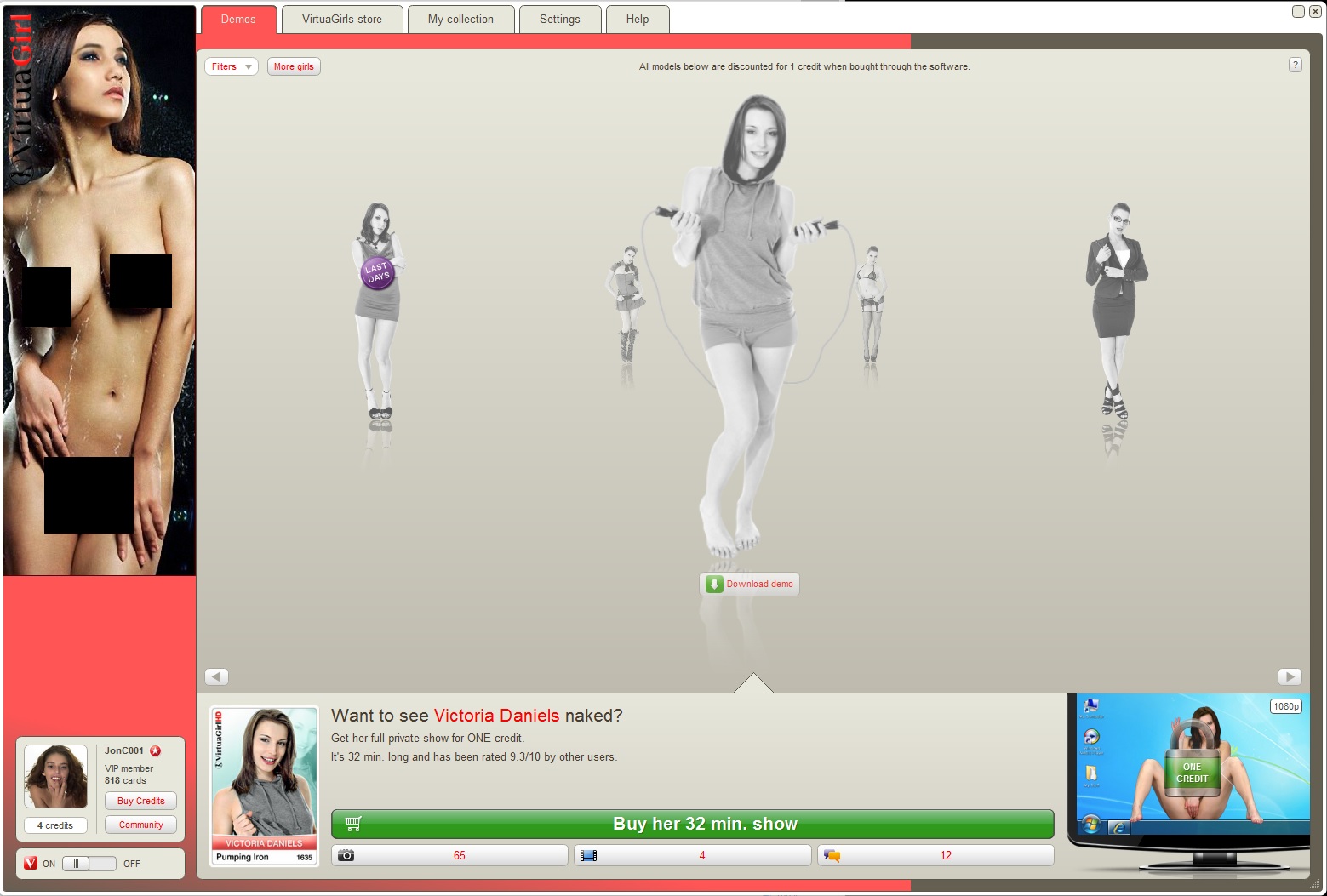Open the Community button
1327x896 pixels.
coord(141,825)
